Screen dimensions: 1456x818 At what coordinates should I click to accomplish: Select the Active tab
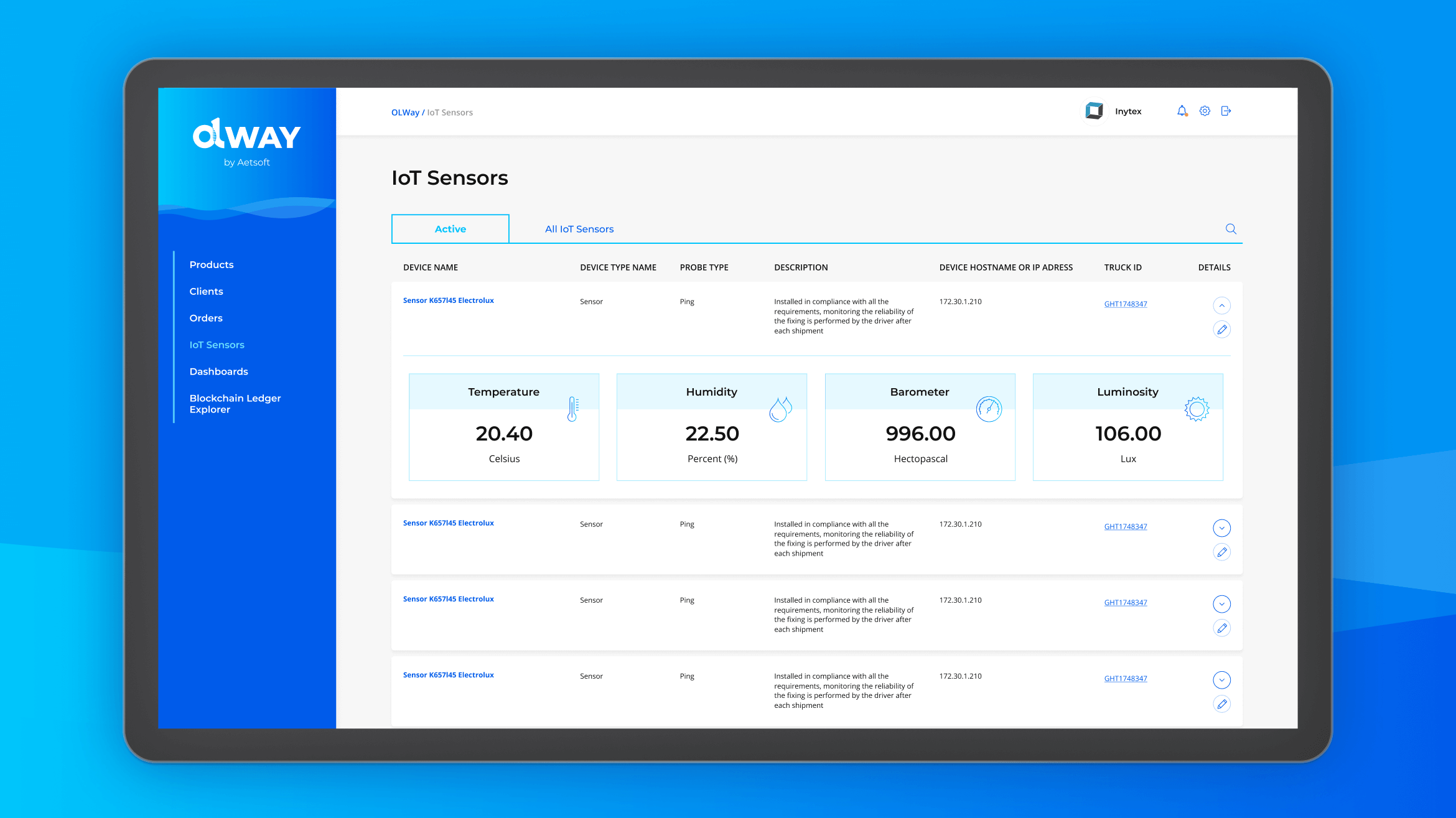click(x=450, y=229)
